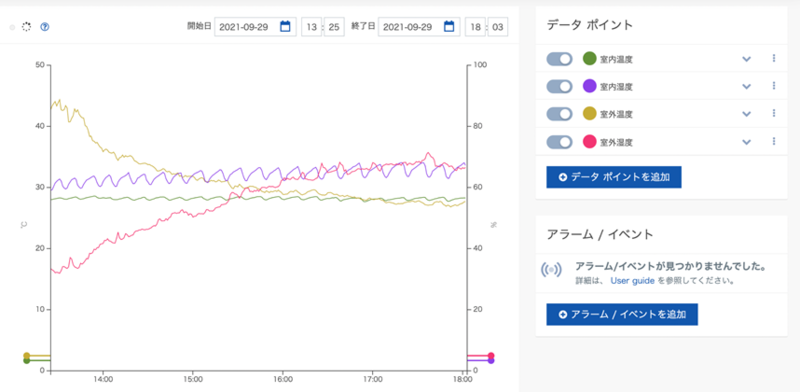The image size is (800, 392).
Task: Toggle off the purple 室内湿度 data point
Action: [559, 86]
